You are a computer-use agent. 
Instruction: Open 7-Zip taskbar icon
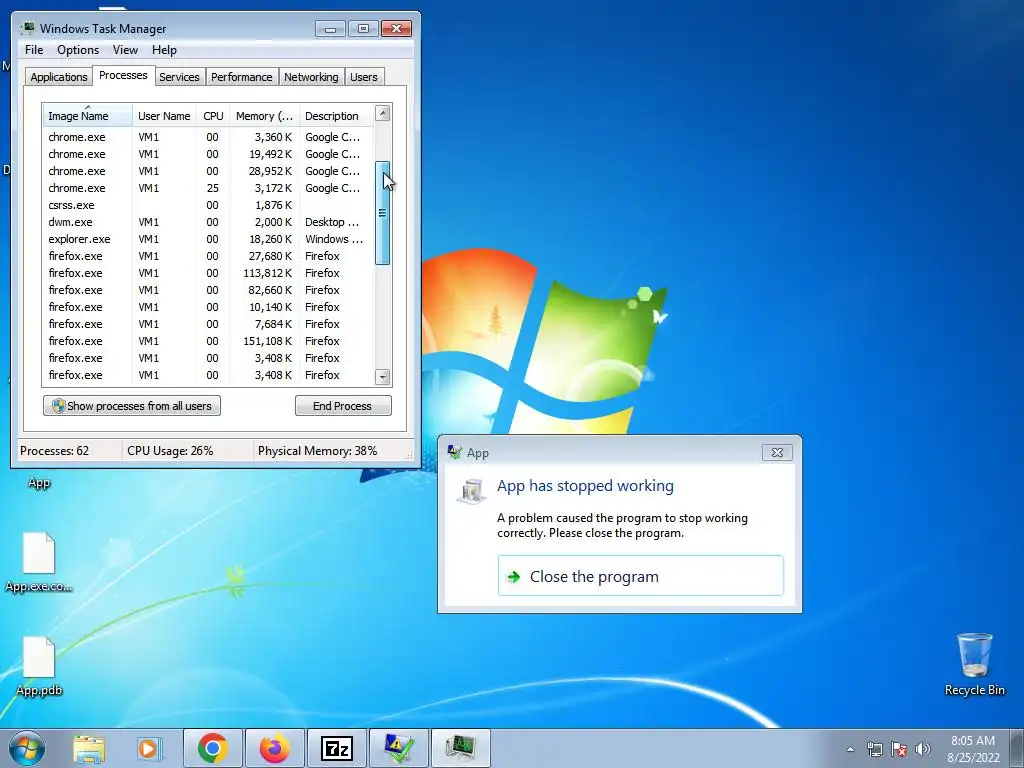pyautogui.click(x=337, y=748)
